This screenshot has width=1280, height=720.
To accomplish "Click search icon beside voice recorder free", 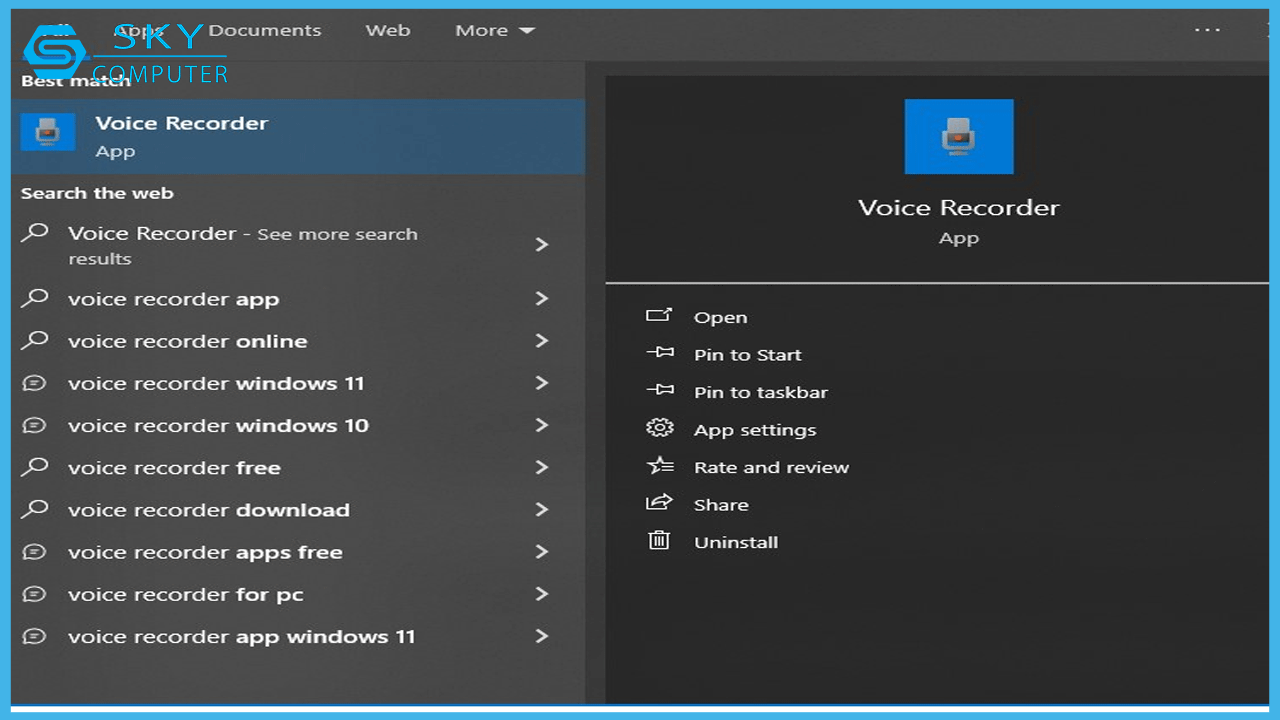I will 35,467.
